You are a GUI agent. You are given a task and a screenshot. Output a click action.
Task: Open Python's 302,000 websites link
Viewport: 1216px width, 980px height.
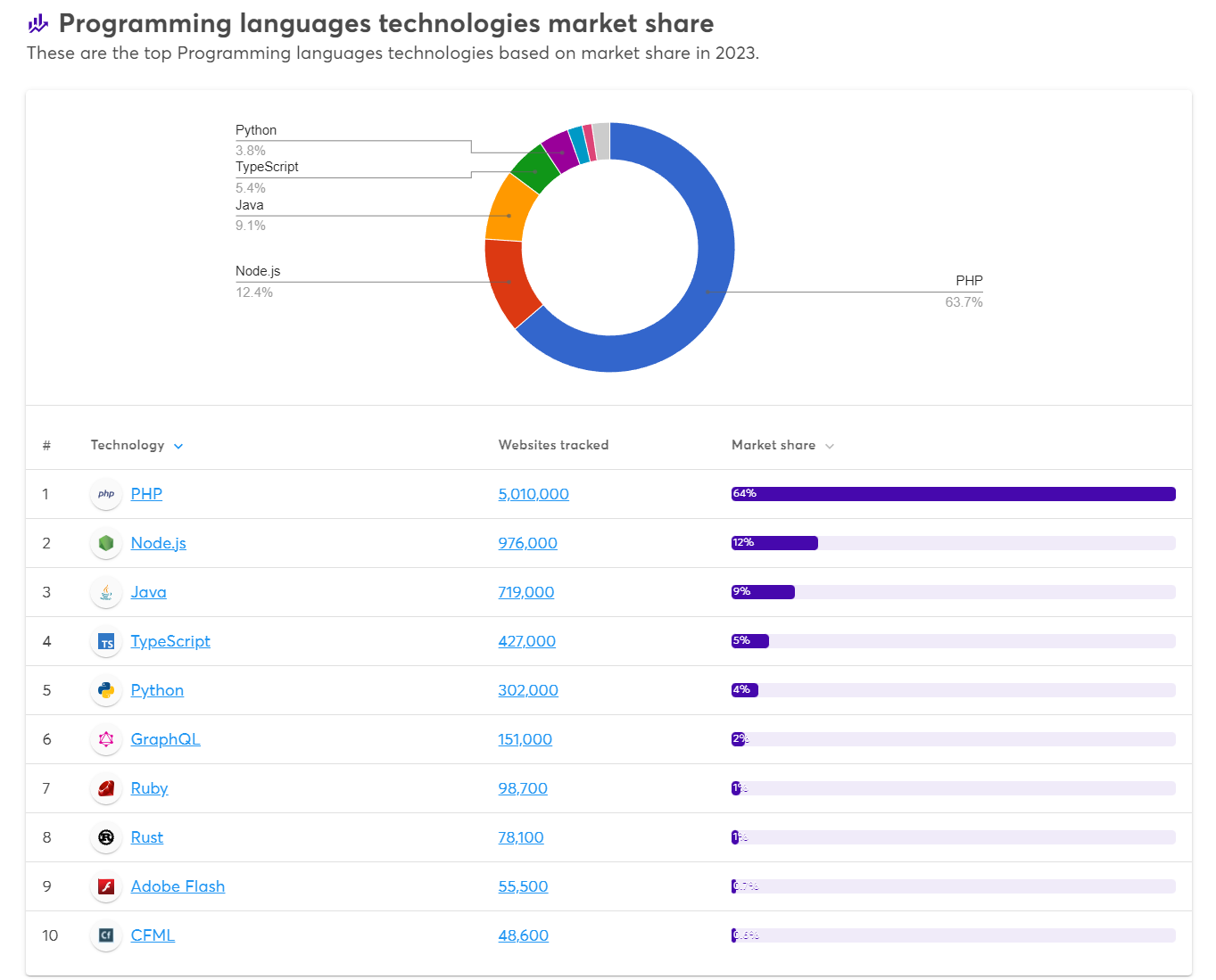click(528, 690)
